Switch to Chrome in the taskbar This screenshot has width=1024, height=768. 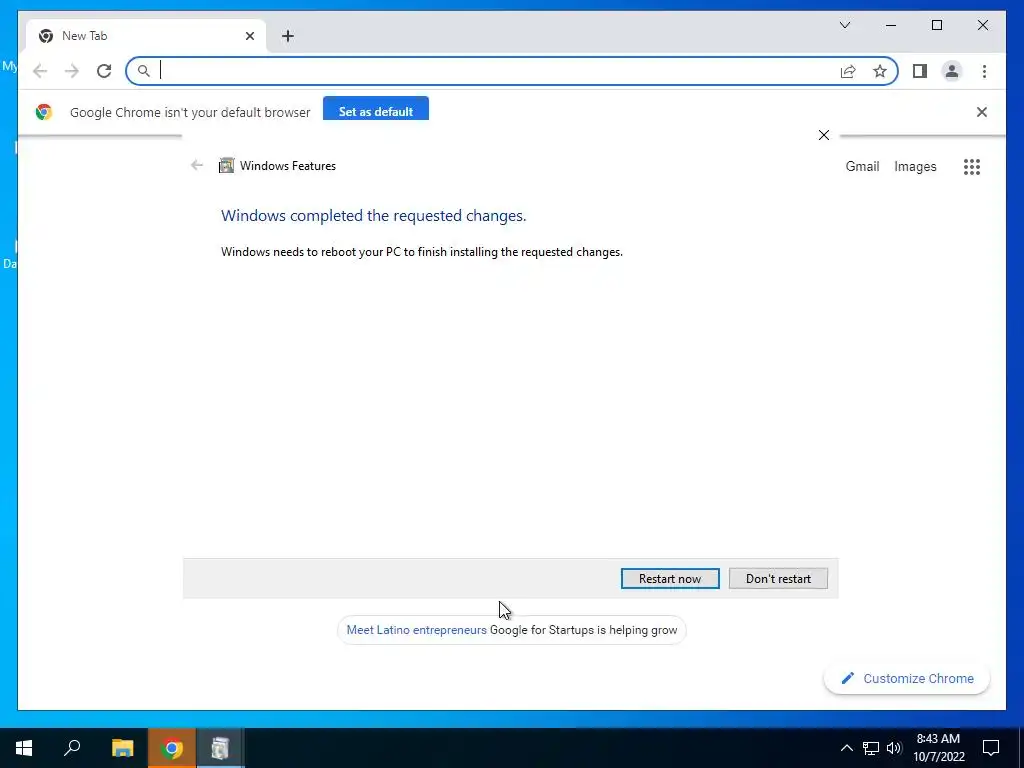click(x=172, y=748)
